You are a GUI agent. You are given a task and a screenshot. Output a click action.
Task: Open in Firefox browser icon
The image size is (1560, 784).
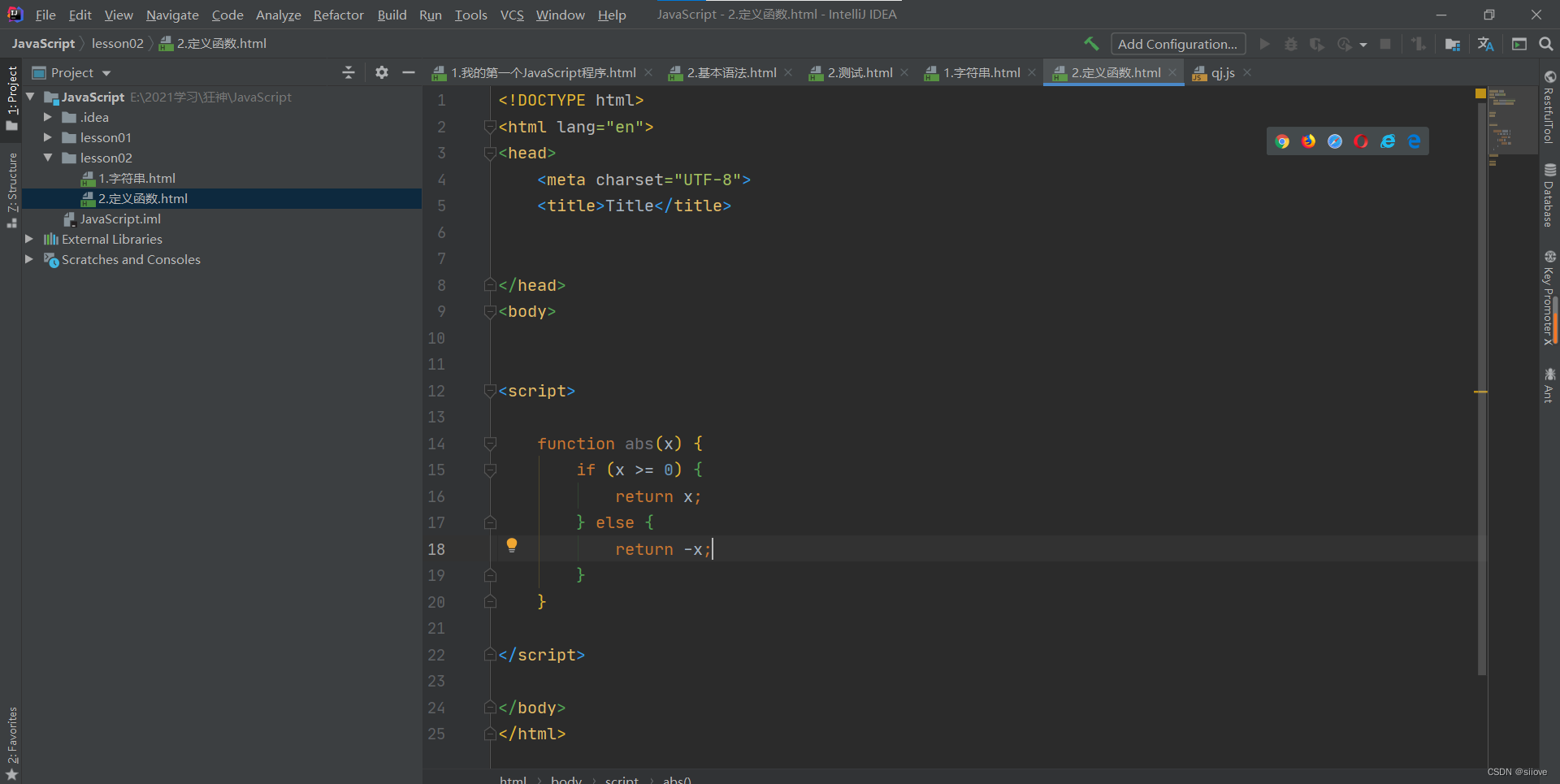[1308, 141]
